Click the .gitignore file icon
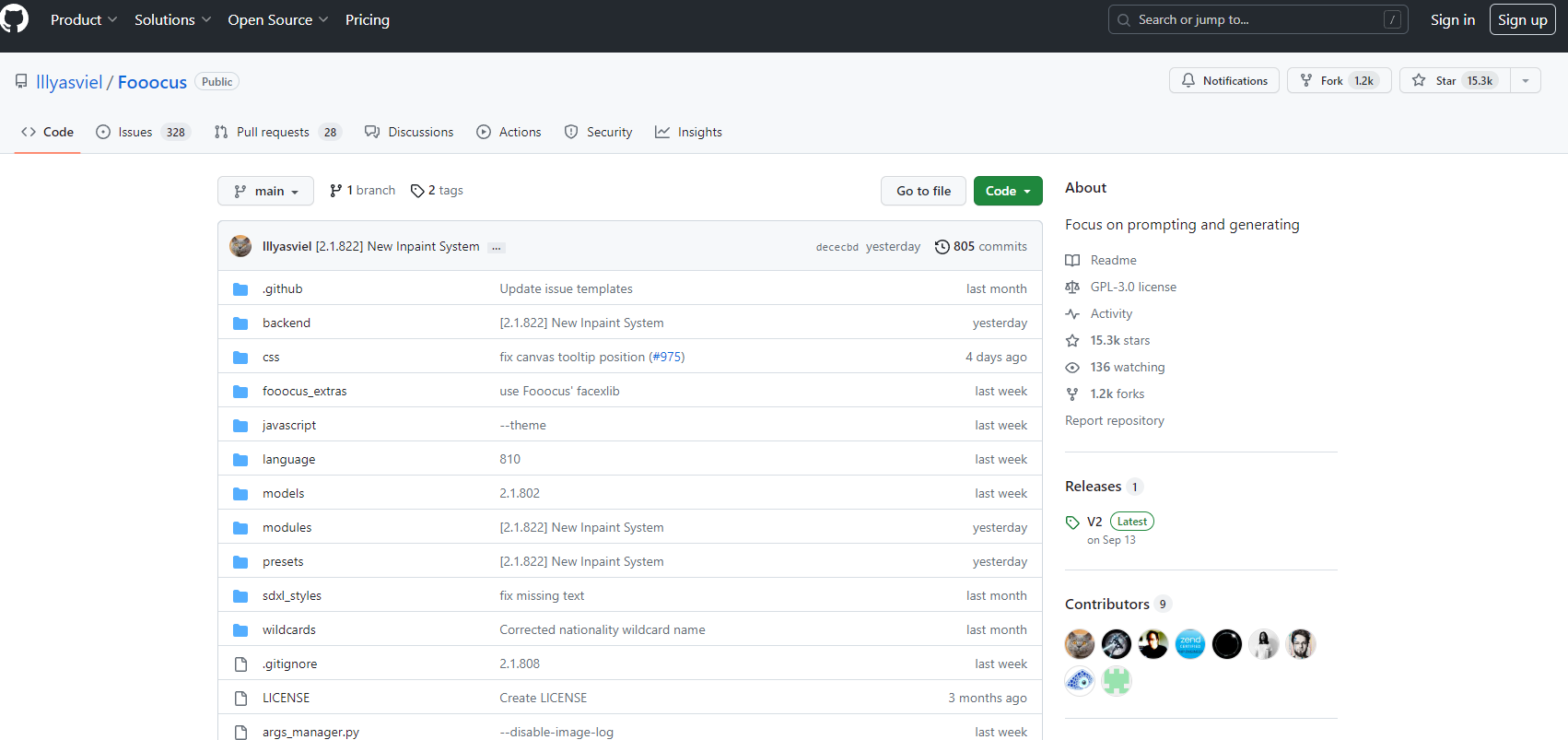Screen dimensions: 1568x740 point(240,664)
